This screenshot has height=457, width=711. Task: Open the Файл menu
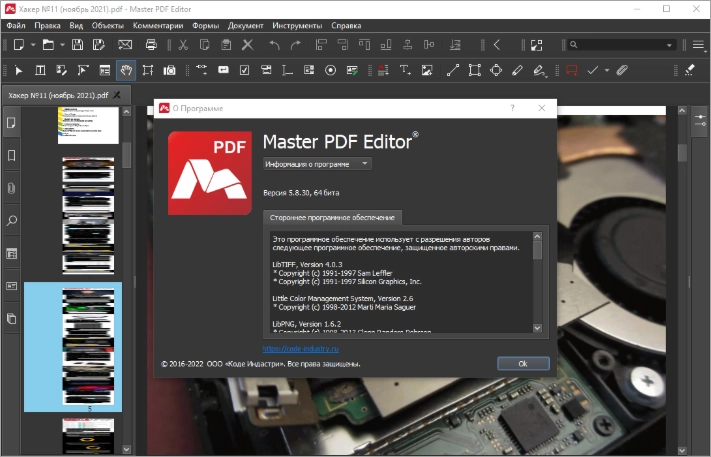(x=16, y=25)
